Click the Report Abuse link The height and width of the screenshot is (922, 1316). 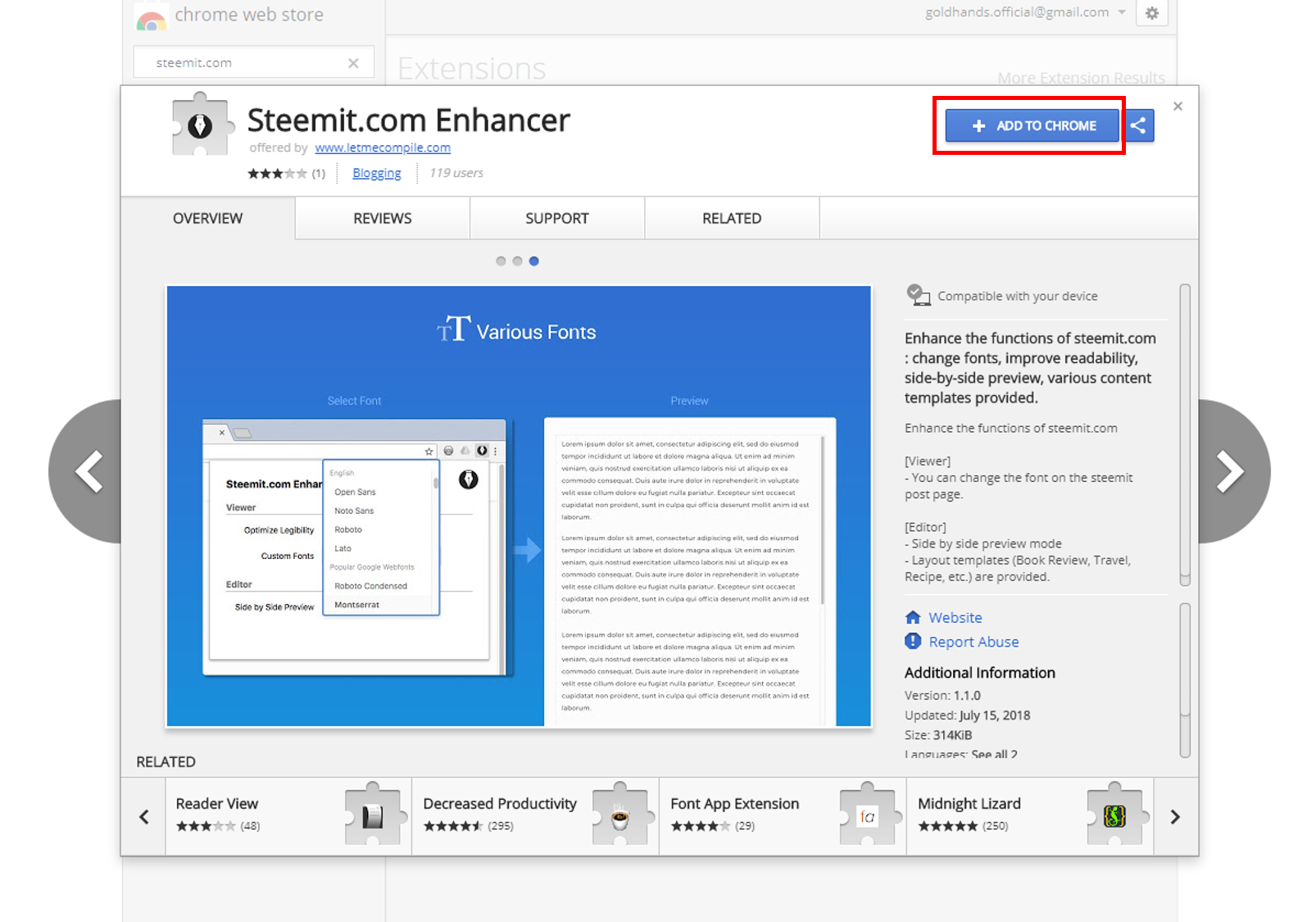[x=973, y=642]
